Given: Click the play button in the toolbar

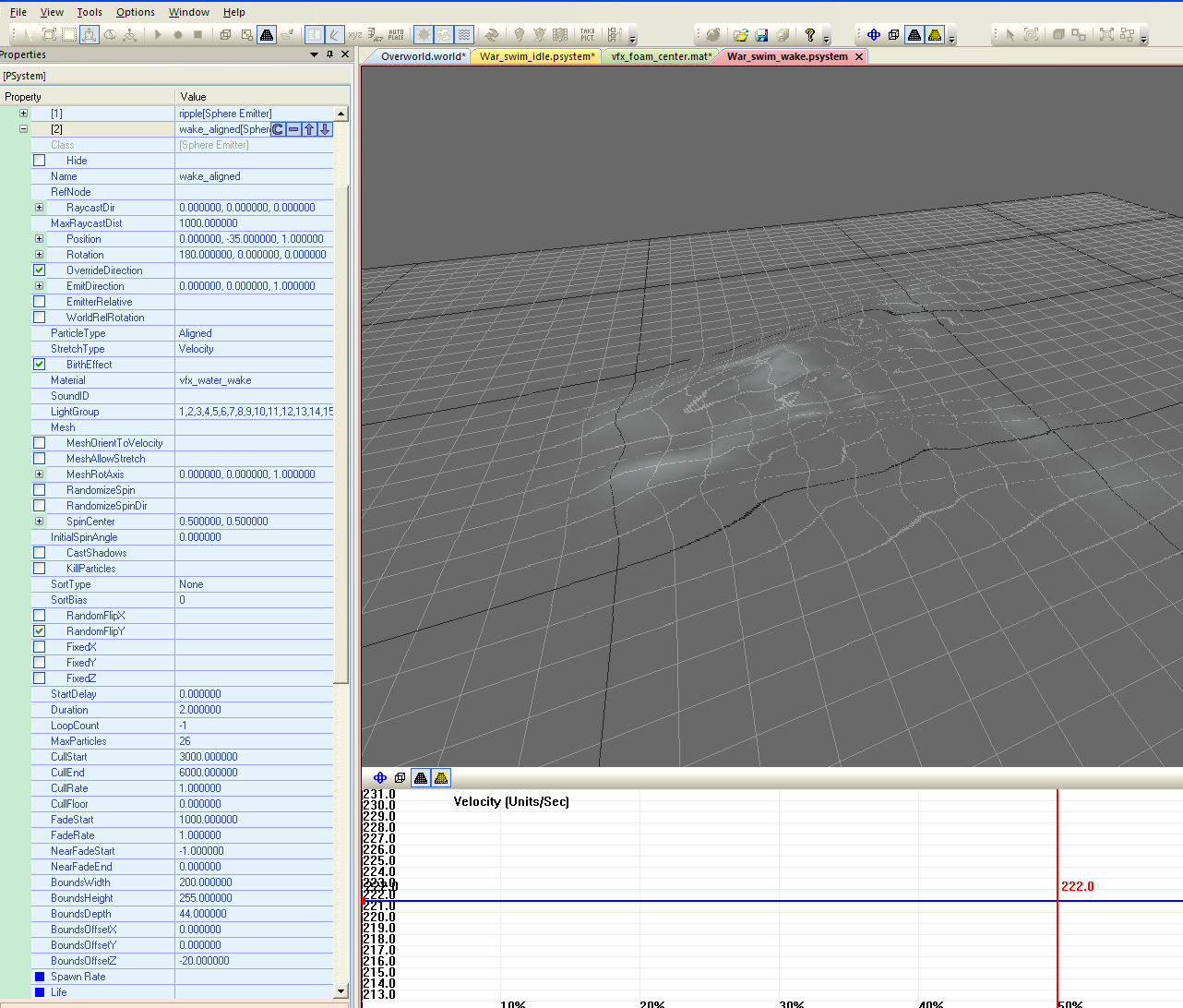Looking at the screenshot, I should click(158, 34).
